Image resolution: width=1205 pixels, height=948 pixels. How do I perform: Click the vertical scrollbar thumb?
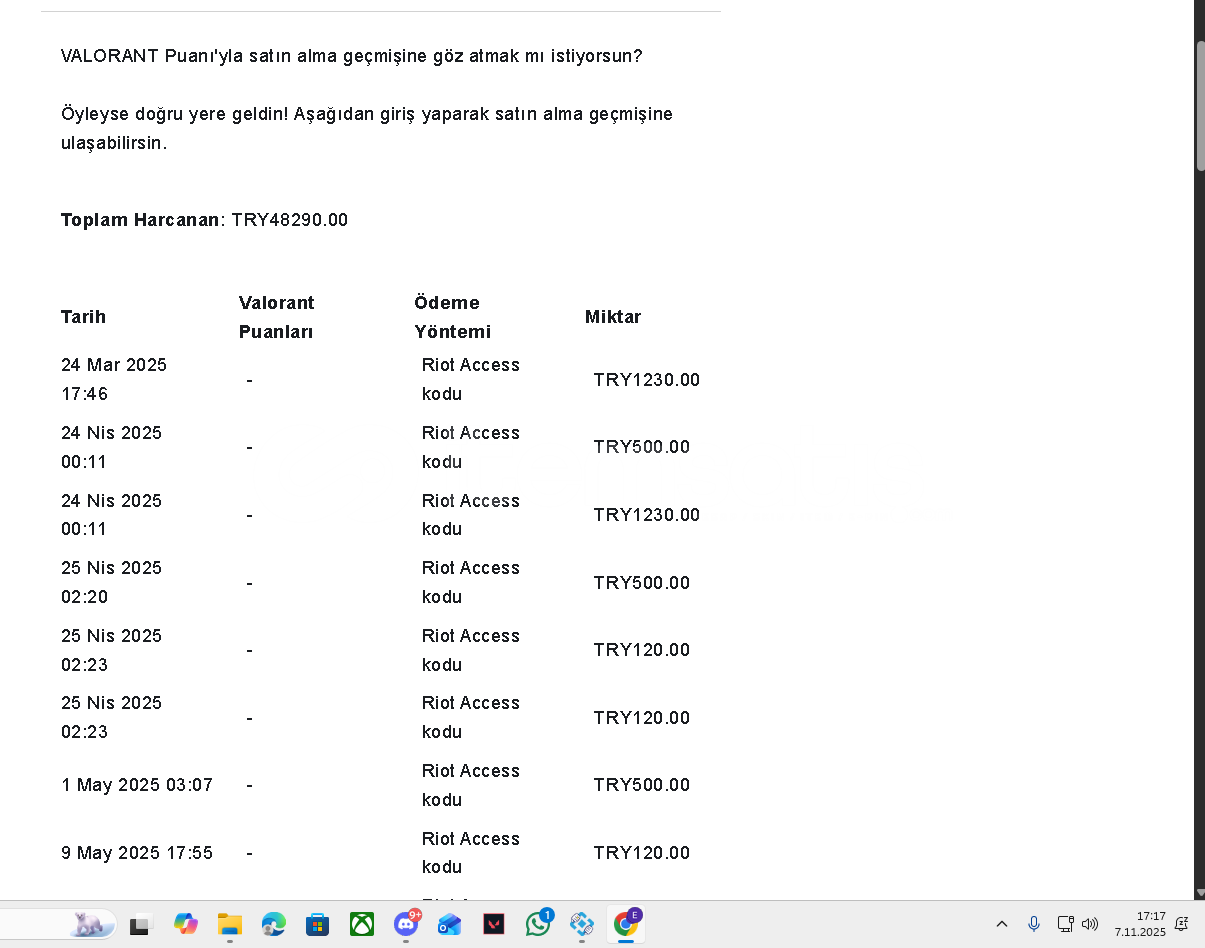pos(1200,106)
